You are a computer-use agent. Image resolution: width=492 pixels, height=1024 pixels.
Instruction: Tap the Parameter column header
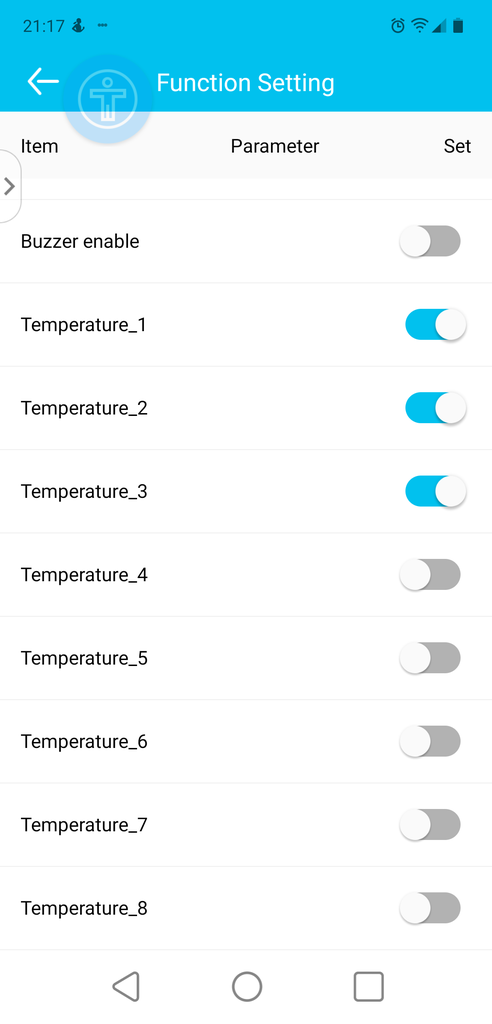275,146
